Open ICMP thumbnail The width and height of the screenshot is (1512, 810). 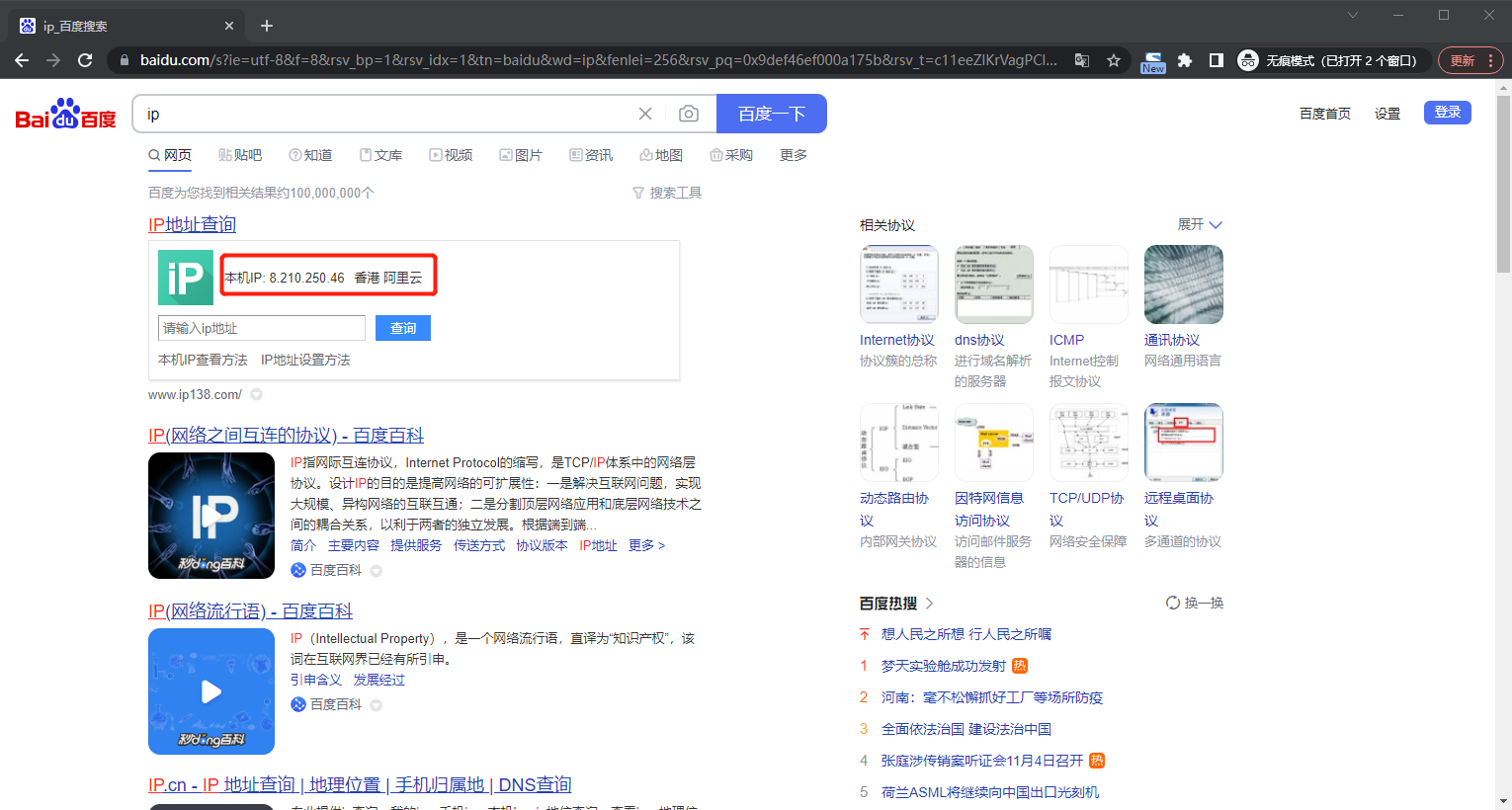1089,284
